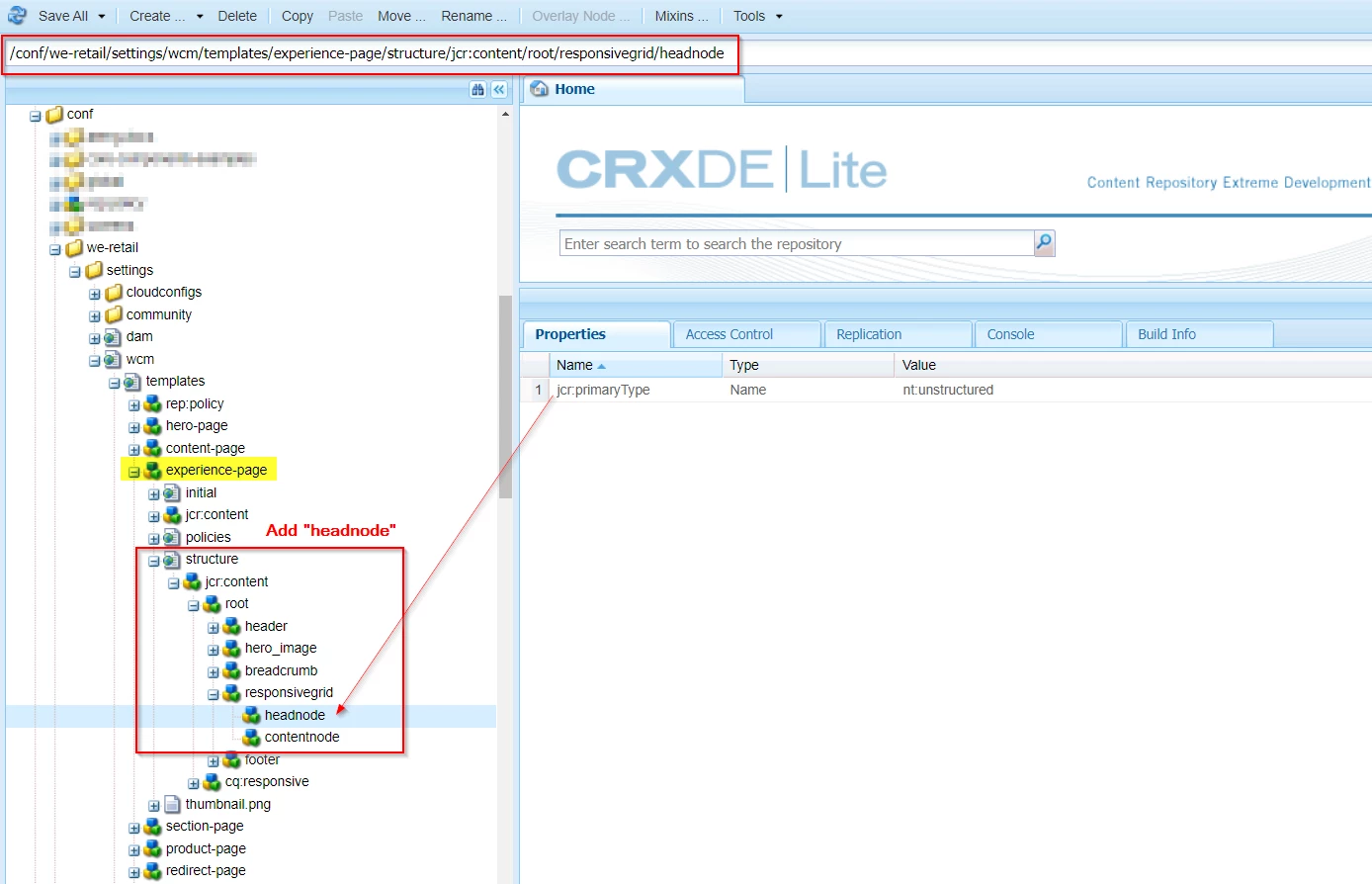Viewport: 1372px width, 884px height.
Task: Click the cloudconfigs folder icon
Action: tap(114, 293)
